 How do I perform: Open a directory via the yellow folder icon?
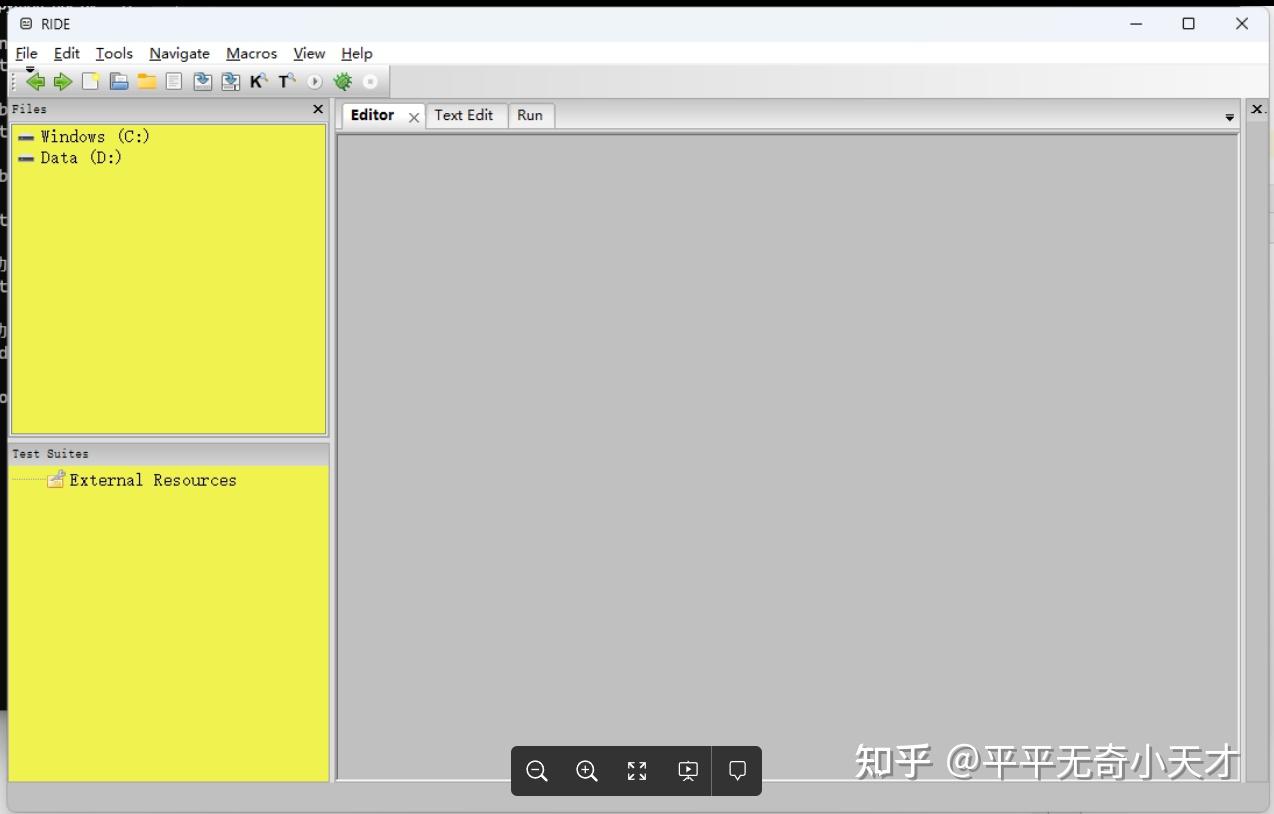click(x=147, y=81)
